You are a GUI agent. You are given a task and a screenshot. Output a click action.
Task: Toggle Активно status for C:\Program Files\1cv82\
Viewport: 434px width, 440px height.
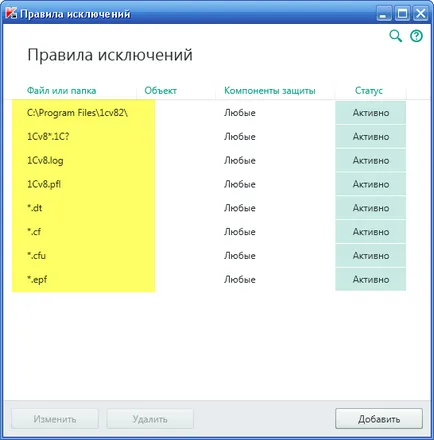pyautogui.click(x=371, y=113)
